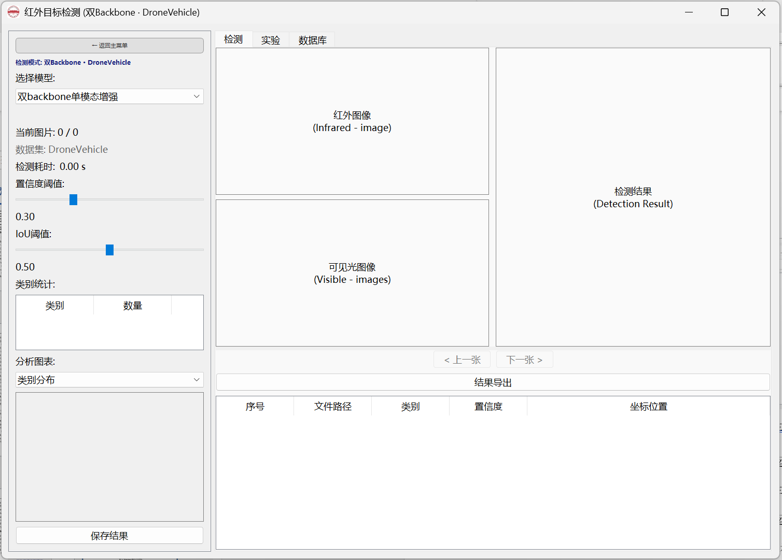The image size is (782, 560).
Task: Click the 保存结果 save results button
Action: pos(109,536)
